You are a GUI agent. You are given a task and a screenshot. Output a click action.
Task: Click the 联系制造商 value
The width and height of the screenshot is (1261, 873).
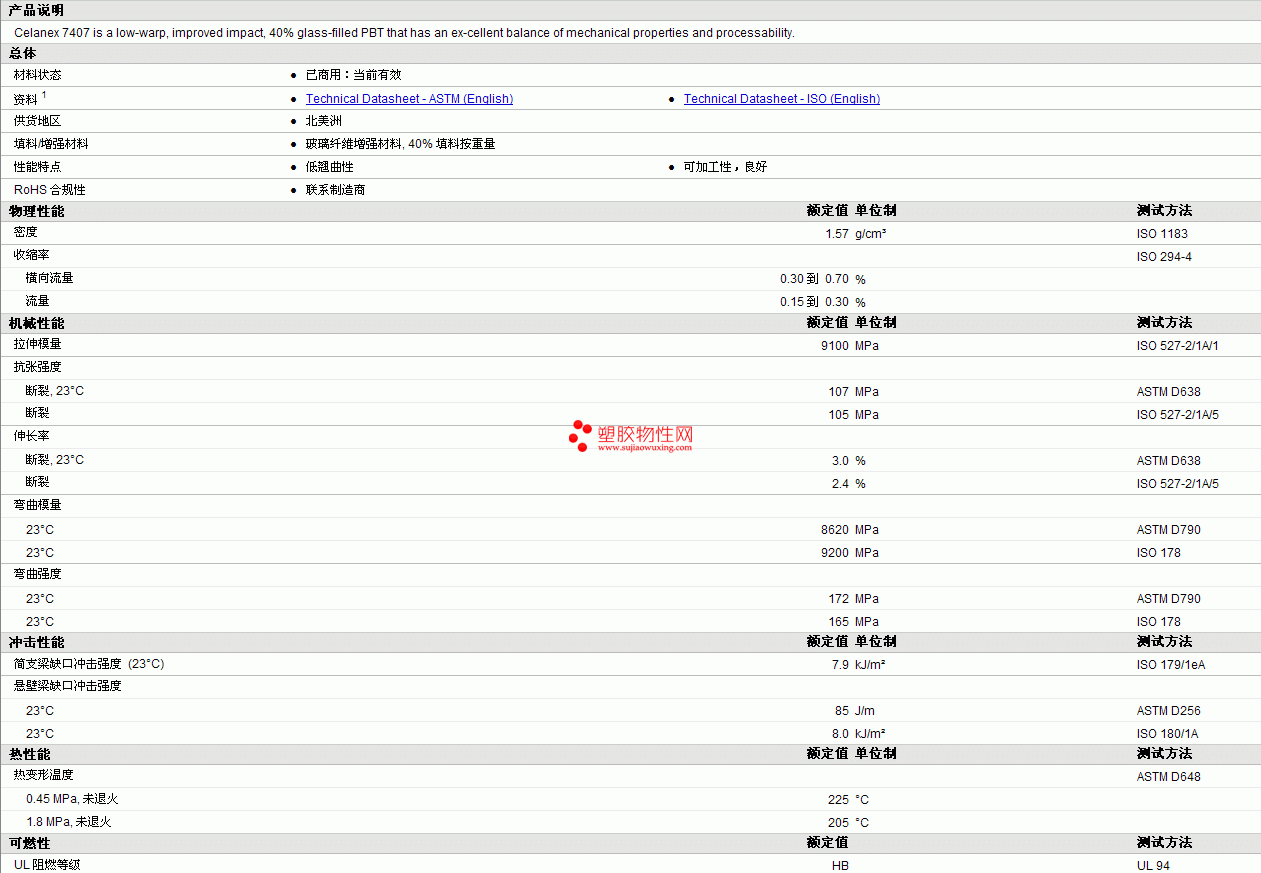336,190
